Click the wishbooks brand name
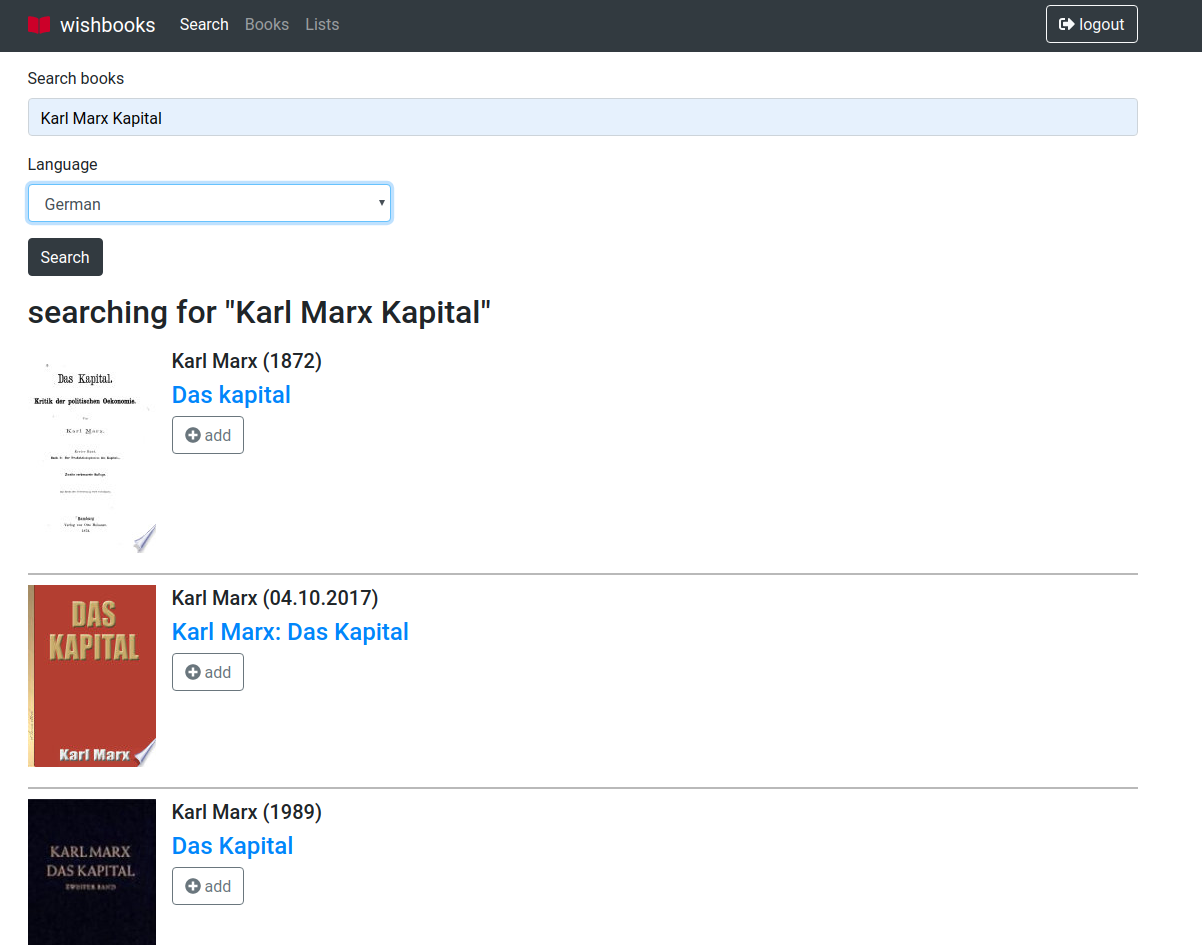This screenshot has height=945, width=1202. coord(107,25)
